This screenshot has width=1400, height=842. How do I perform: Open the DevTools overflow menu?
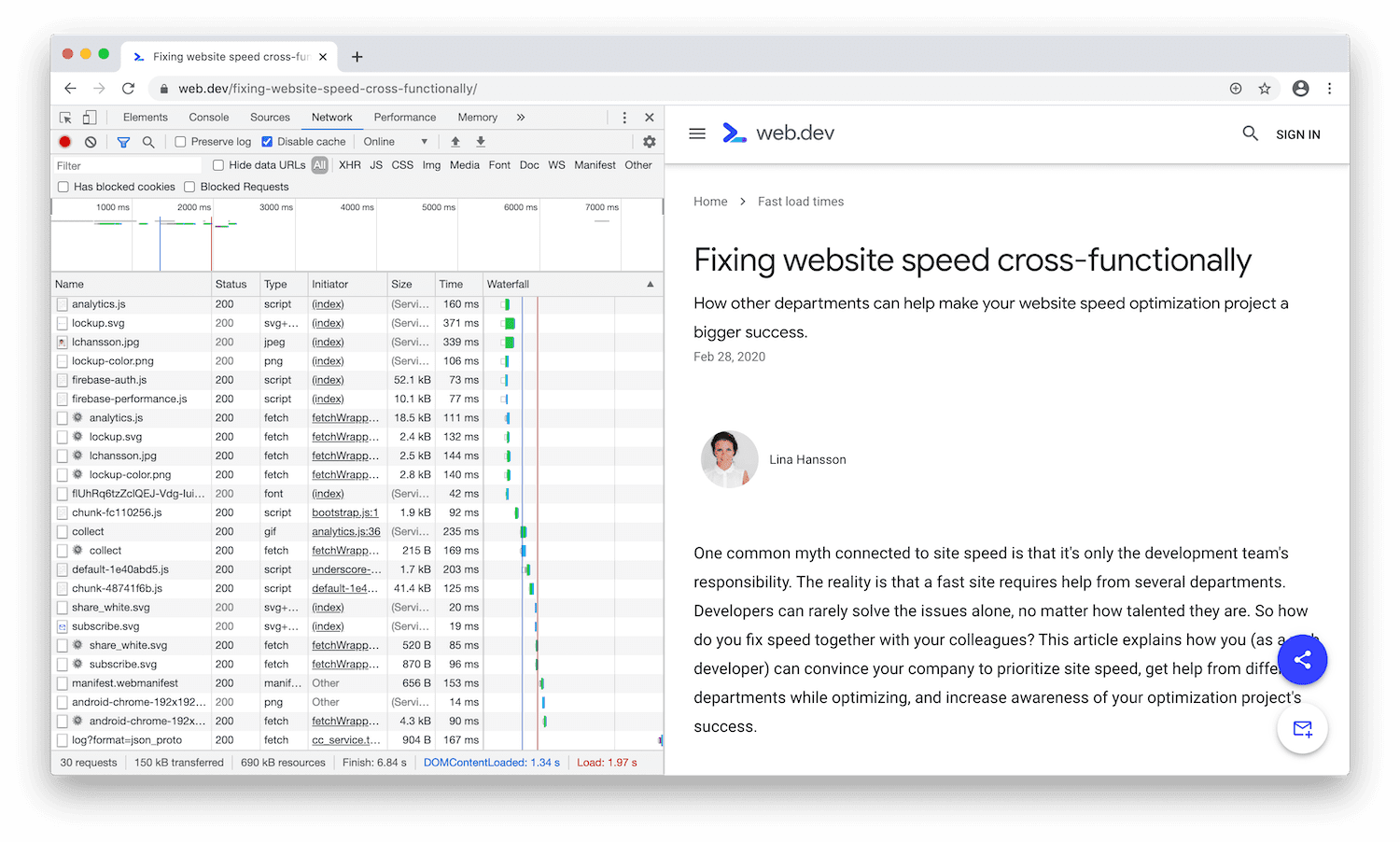623,117
